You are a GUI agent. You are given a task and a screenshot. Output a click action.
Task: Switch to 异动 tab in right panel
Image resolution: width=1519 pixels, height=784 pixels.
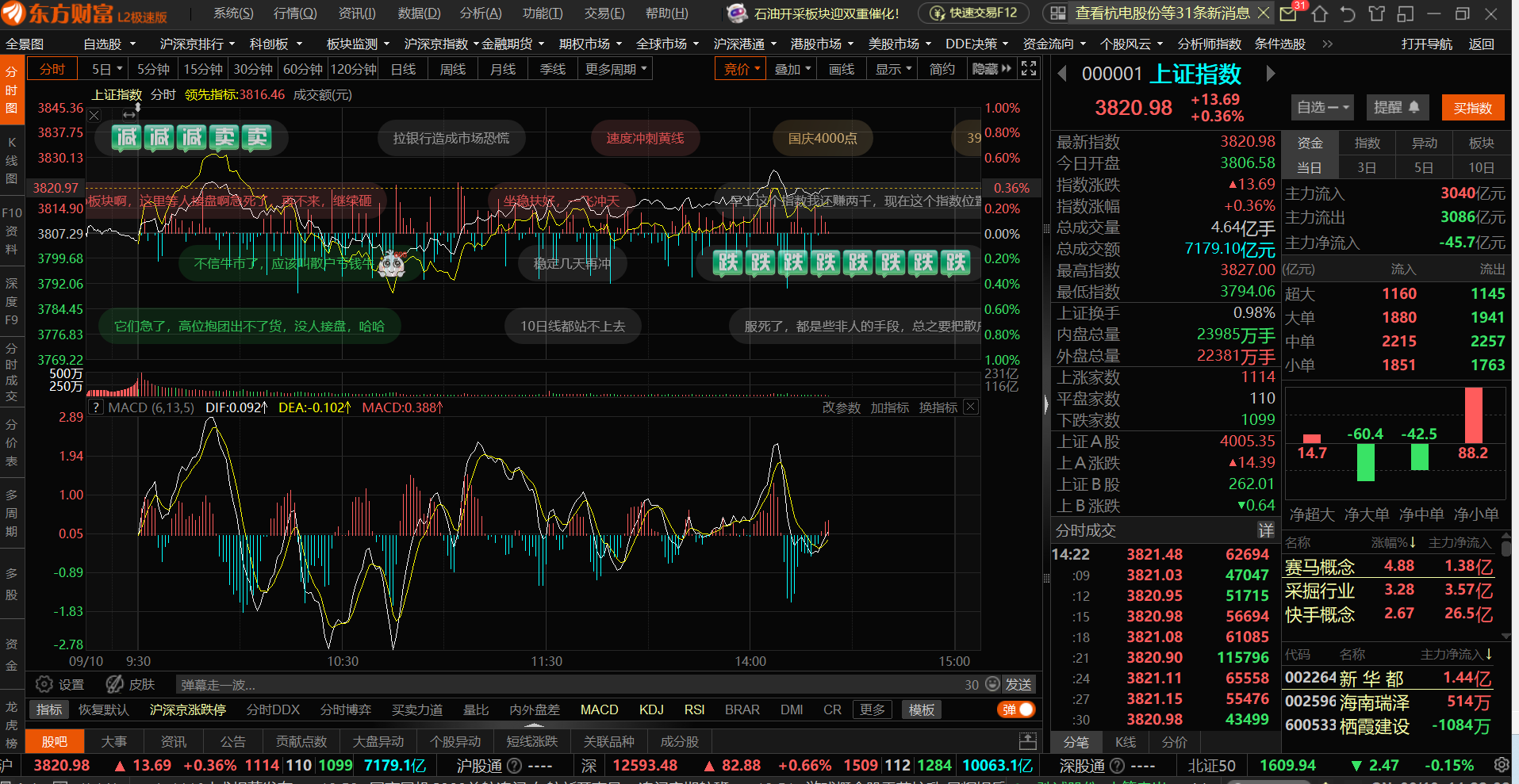tap(1424, 143)
